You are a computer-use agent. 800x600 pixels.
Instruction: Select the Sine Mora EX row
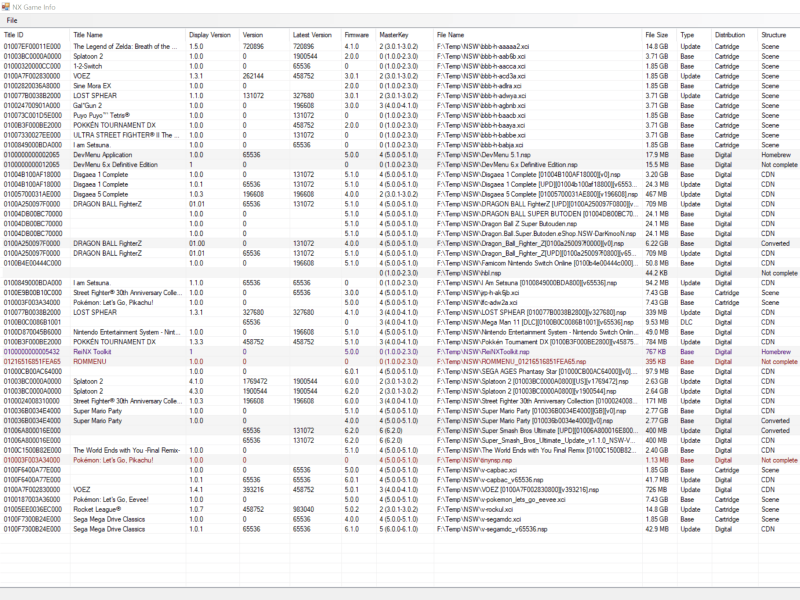(x=400, y=86)
